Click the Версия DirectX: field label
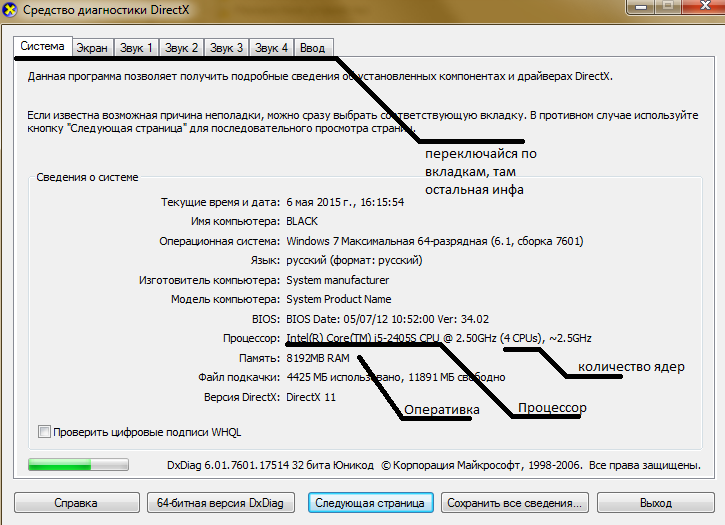Viewport: 725px width, 525px height. 242,397
